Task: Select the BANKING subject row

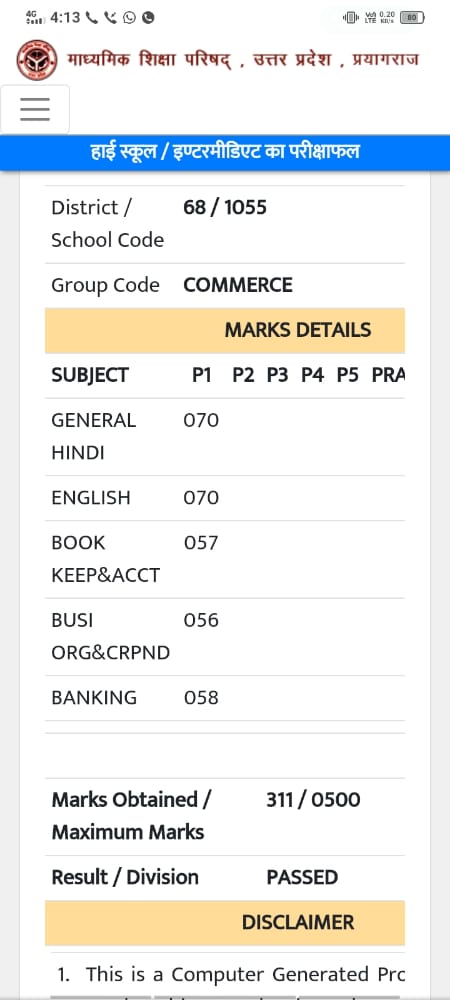Action: coord(225,698)
